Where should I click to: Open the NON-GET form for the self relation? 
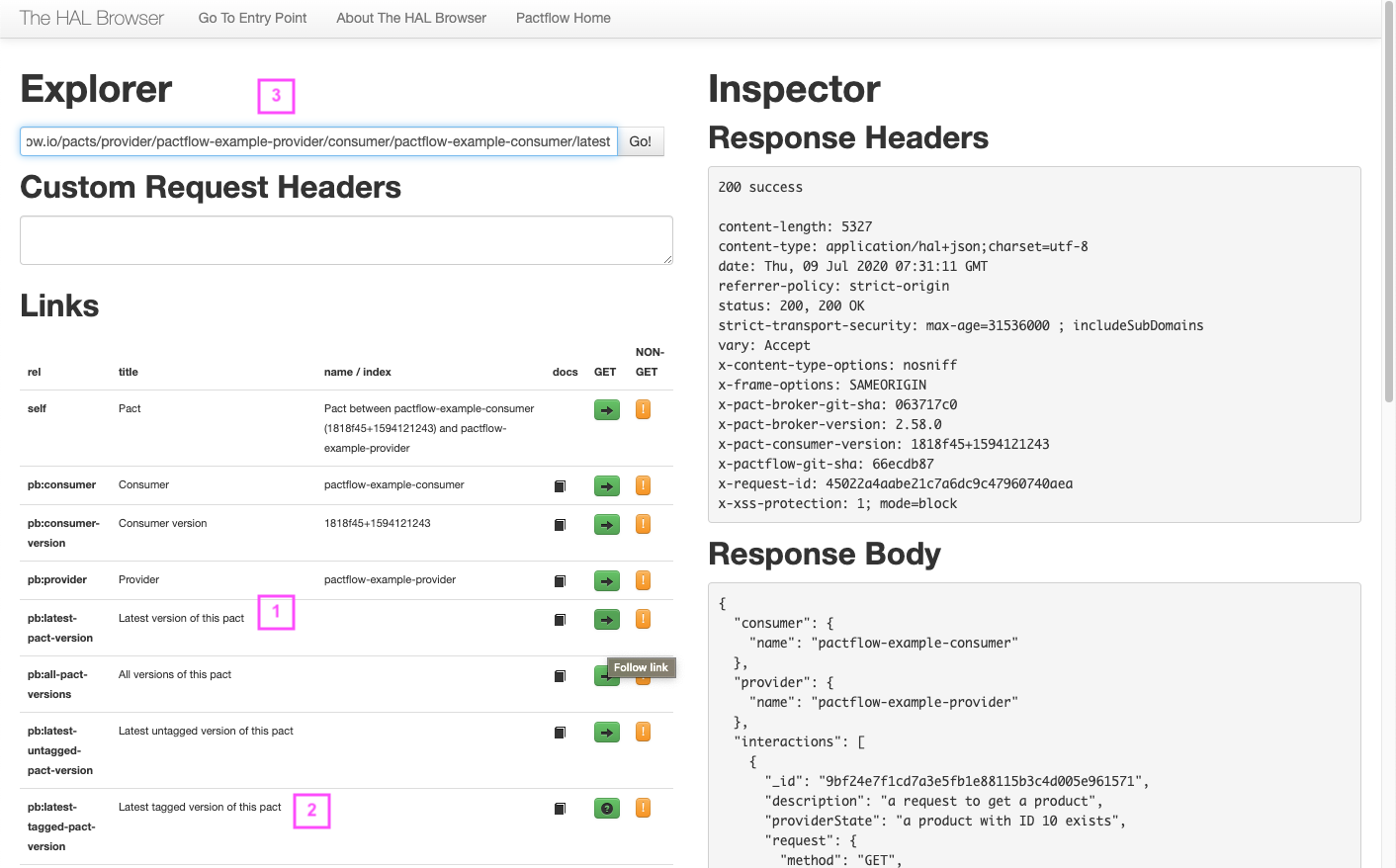pos(643,409)
